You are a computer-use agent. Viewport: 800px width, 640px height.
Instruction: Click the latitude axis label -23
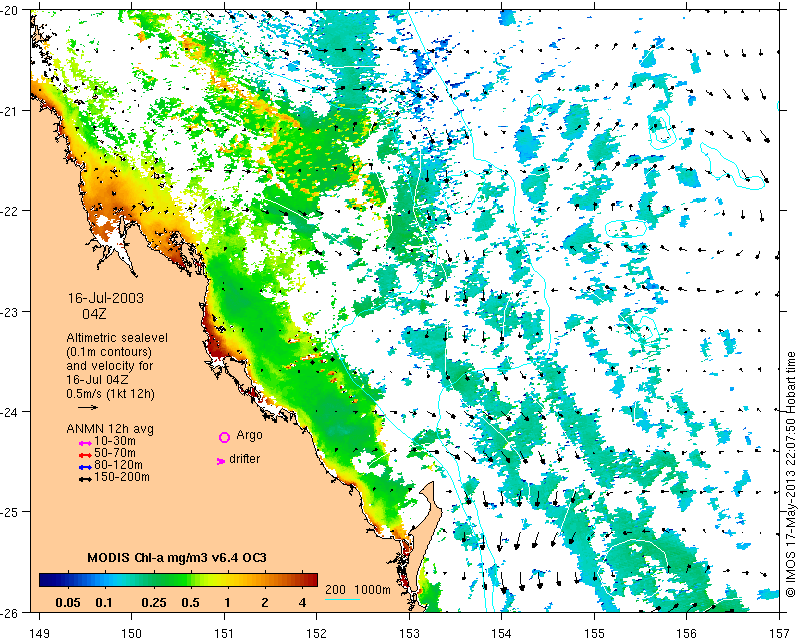8,311
